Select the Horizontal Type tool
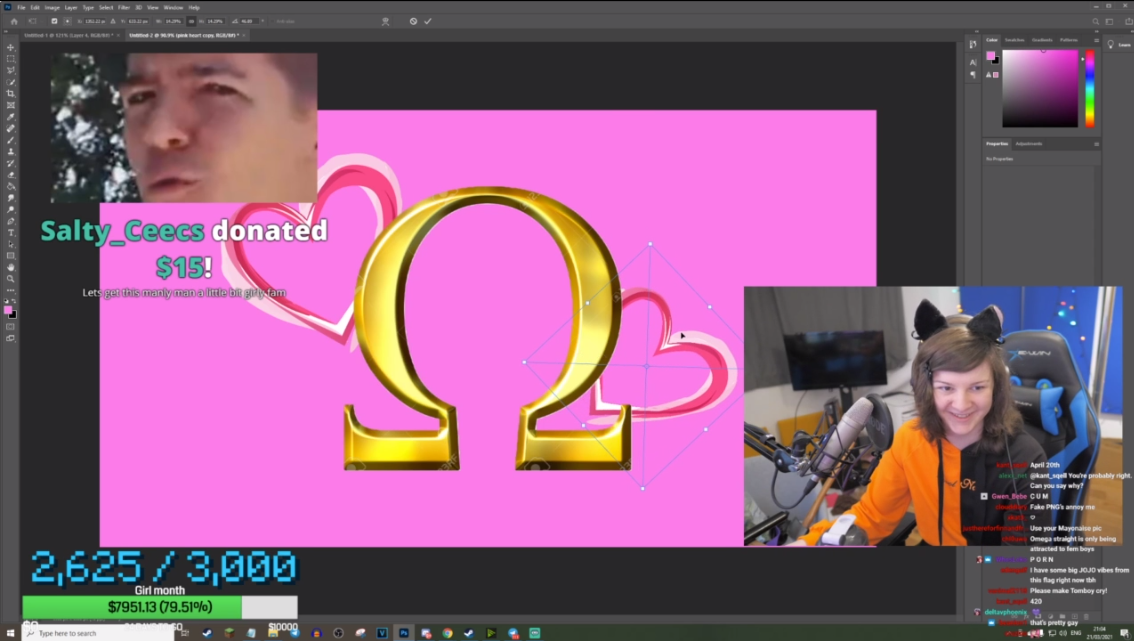The width and height of the screenshot is (1134, 641). tap(11, 232)
